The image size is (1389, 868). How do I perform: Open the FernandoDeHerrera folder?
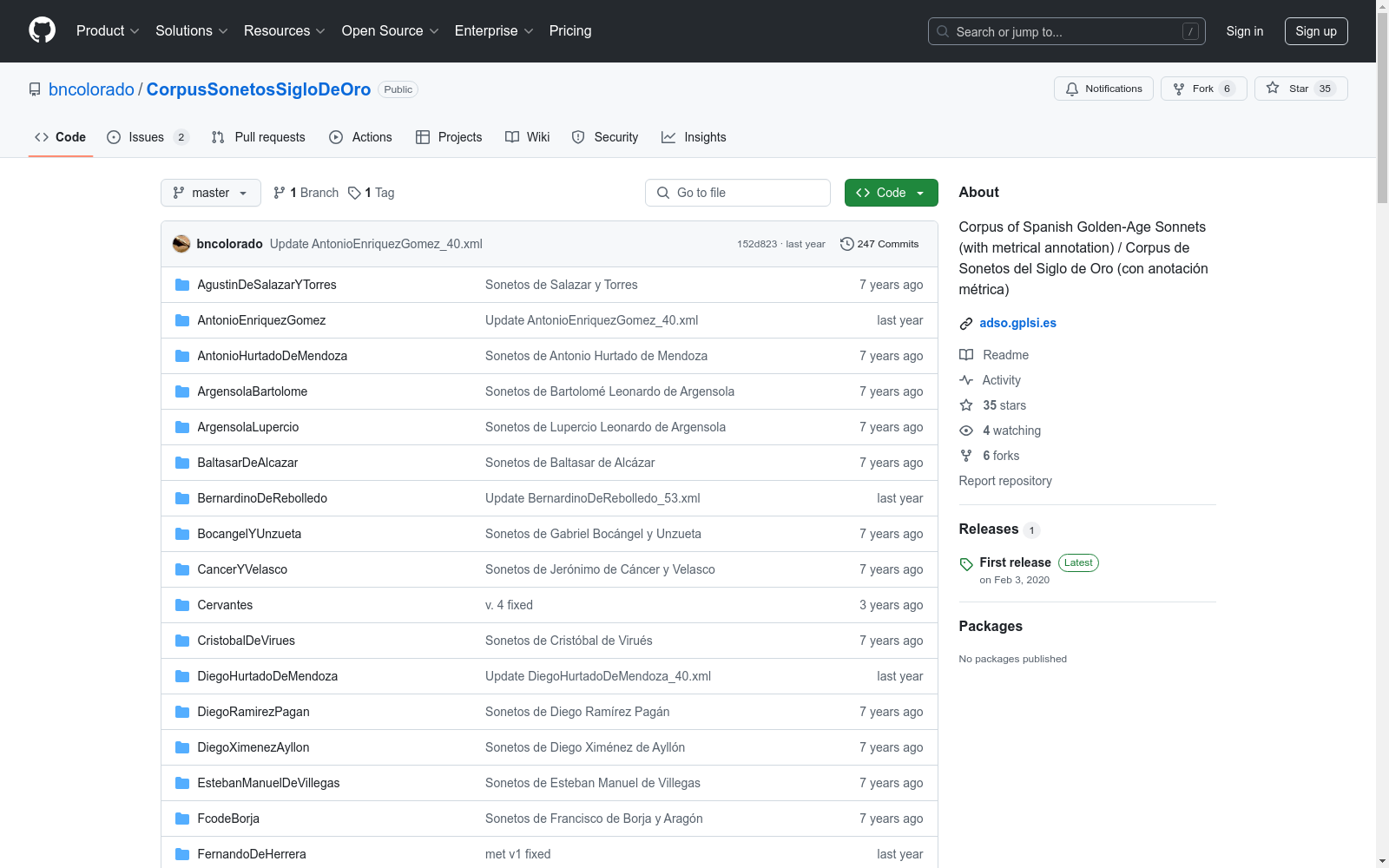[252, 854]
